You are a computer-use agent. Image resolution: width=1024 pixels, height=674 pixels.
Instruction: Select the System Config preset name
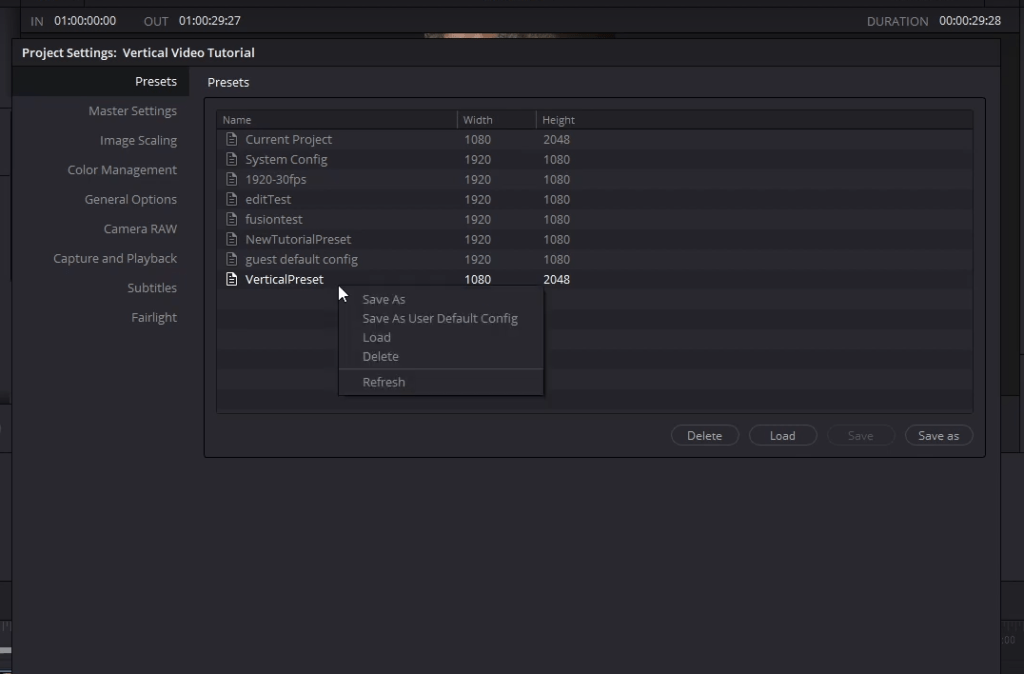(x=286, y=159)
